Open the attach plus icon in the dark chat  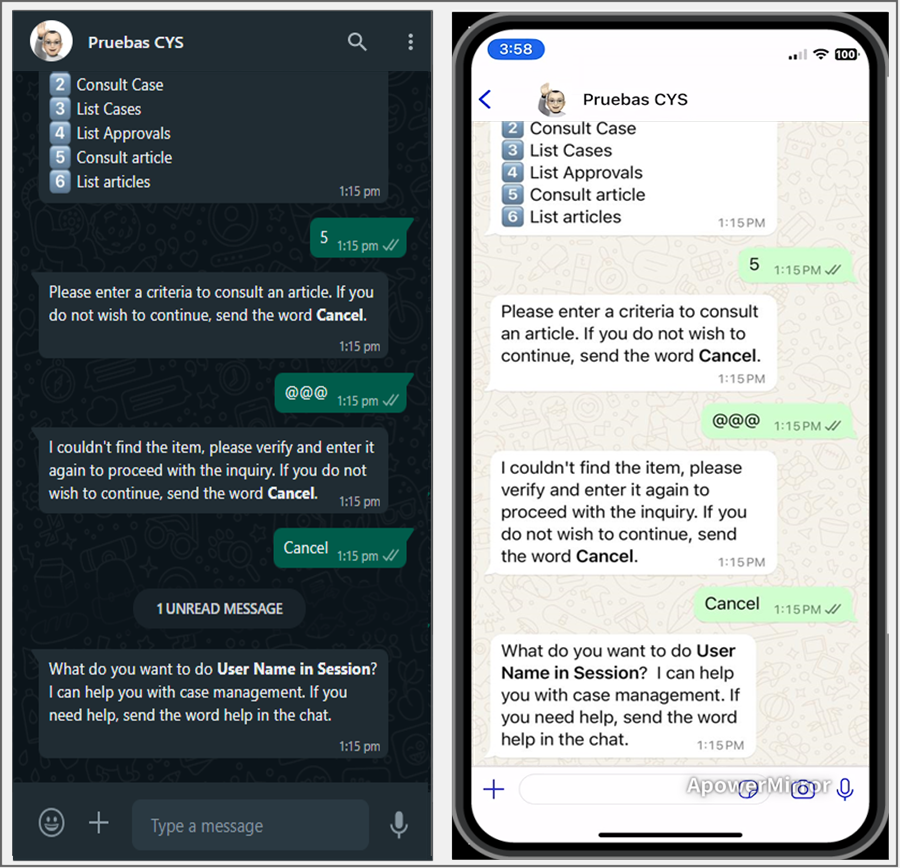point(99,823)
